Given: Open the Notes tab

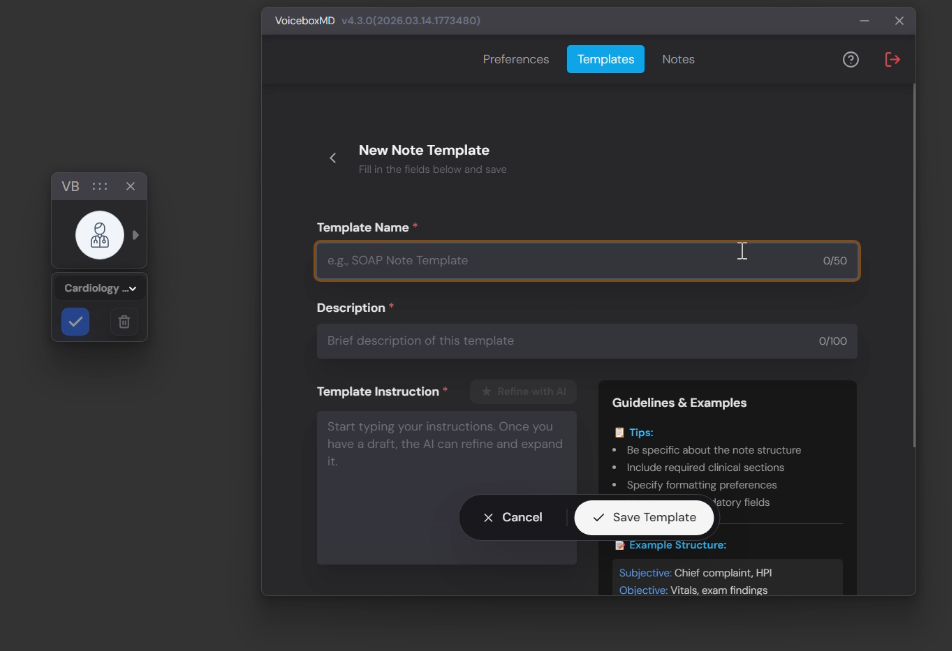Looking at the screenshot, I should pyautogui.click(x=678, y=59).
